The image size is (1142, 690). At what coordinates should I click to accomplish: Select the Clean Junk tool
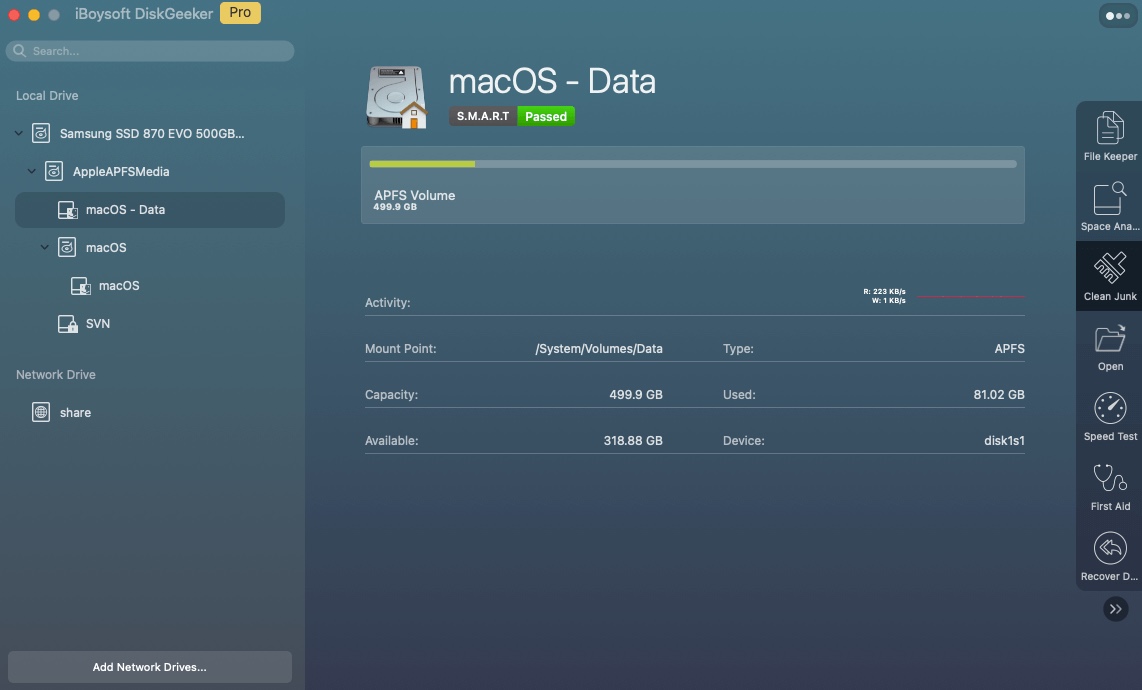click(1110, 277)
